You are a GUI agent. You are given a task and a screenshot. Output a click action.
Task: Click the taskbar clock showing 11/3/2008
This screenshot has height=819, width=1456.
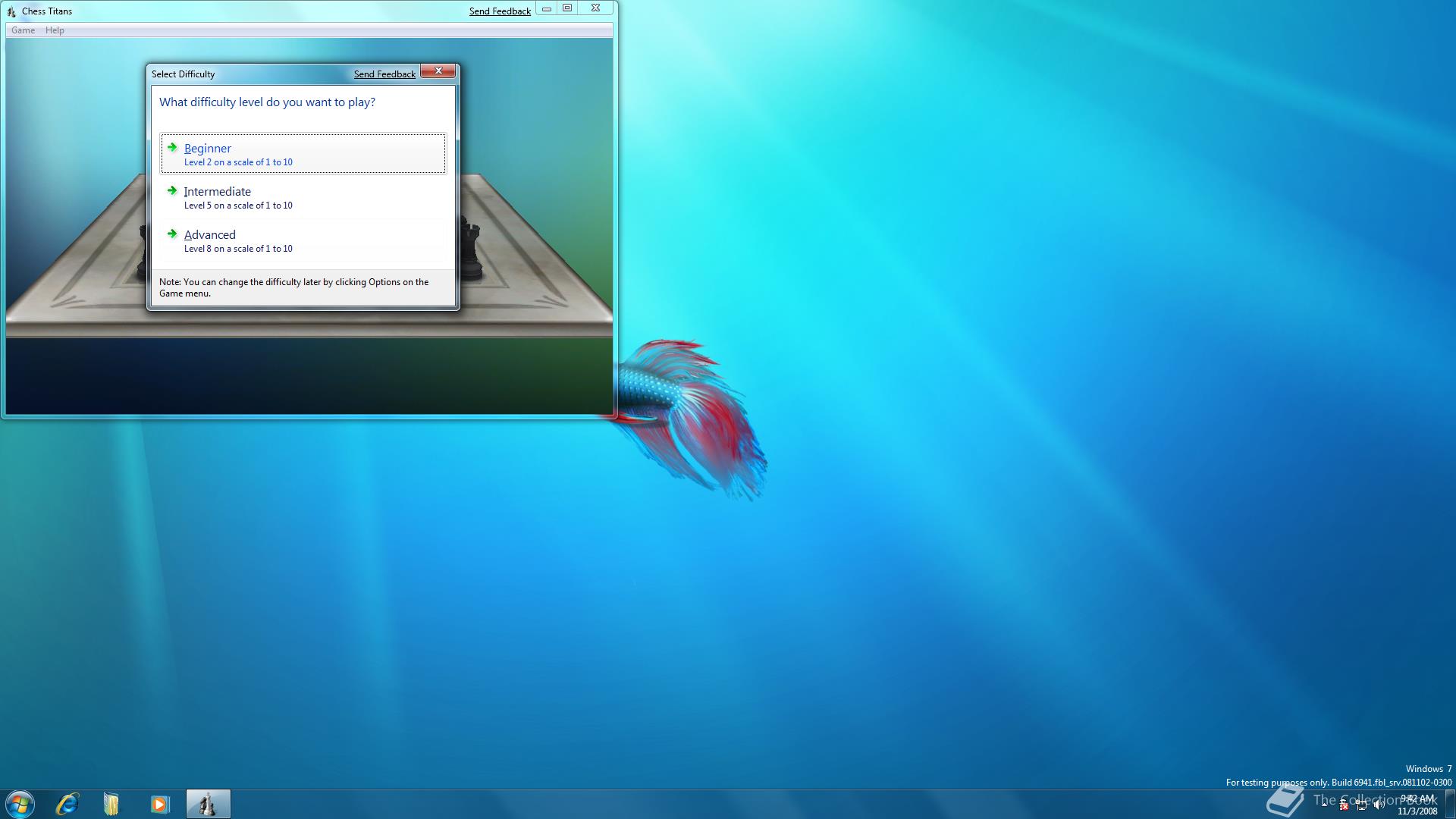[x=1417, y=805]
